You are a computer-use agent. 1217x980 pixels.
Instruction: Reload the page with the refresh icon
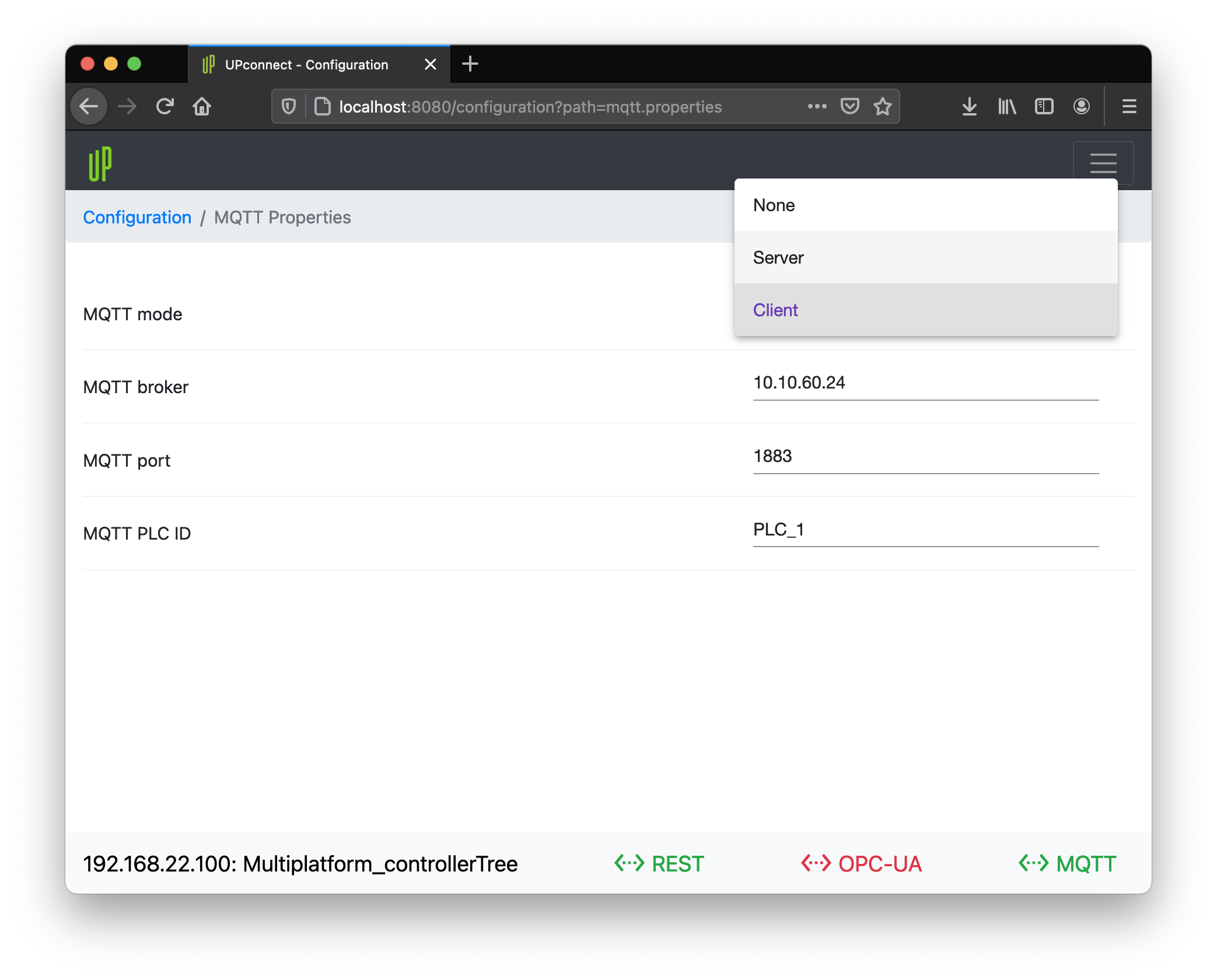click(165, 107)
